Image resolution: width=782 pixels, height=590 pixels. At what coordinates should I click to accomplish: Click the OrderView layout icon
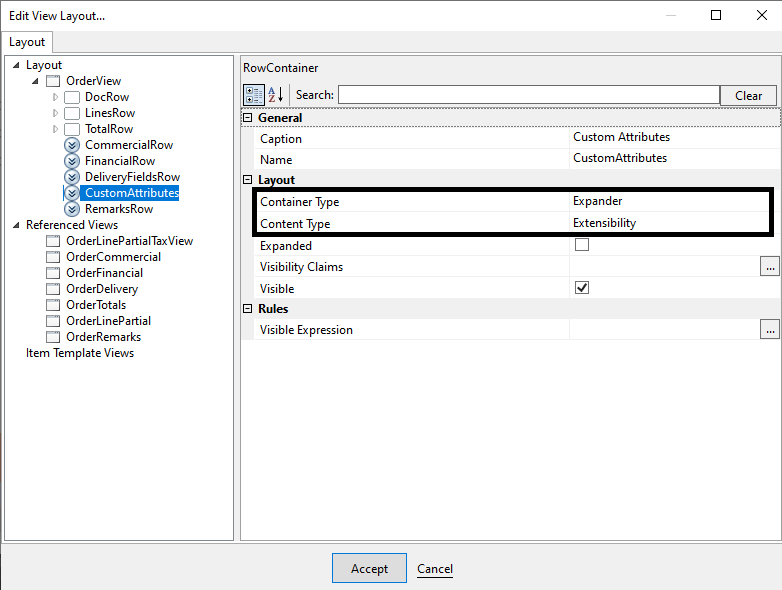click(53, 81)
